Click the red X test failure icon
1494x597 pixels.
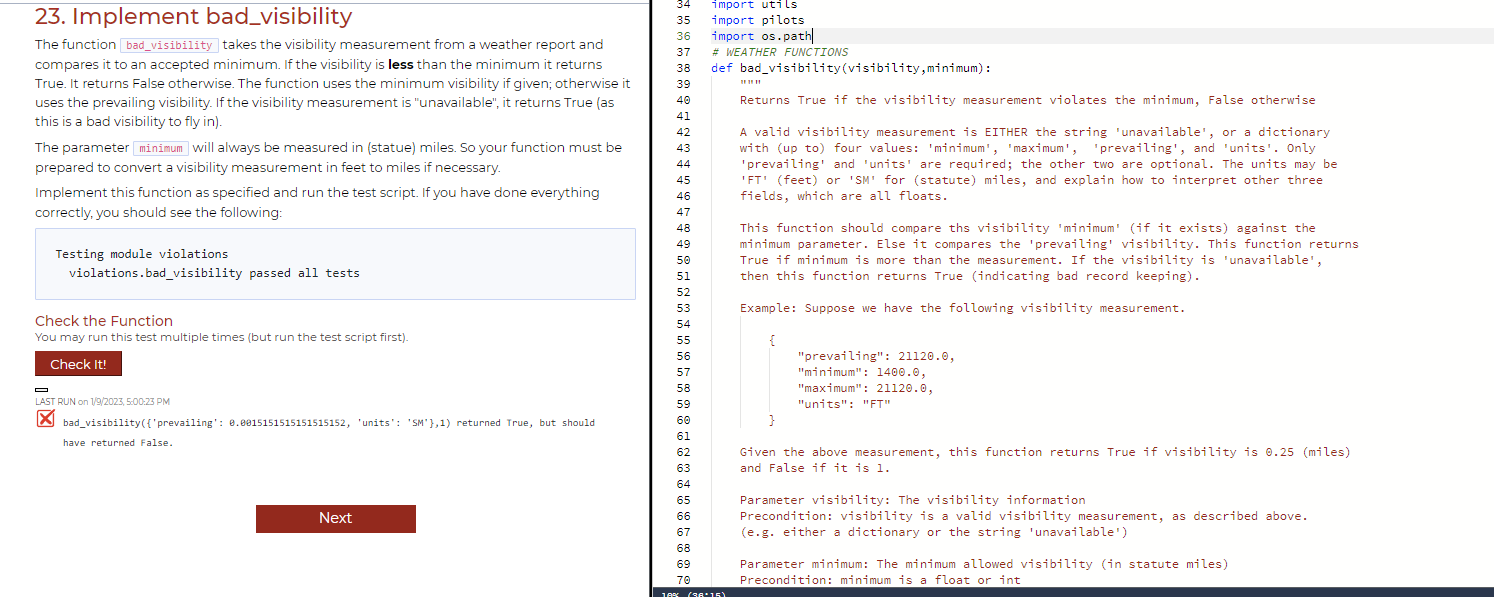[x=44, y=418]
